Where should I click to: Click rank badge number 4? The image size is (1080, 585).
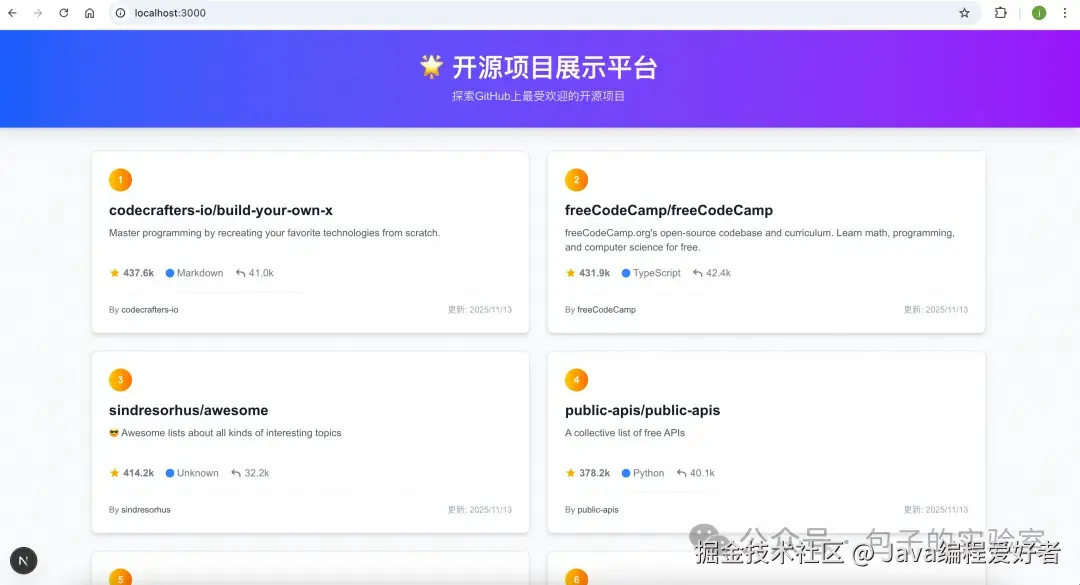[x=577, y=380]
